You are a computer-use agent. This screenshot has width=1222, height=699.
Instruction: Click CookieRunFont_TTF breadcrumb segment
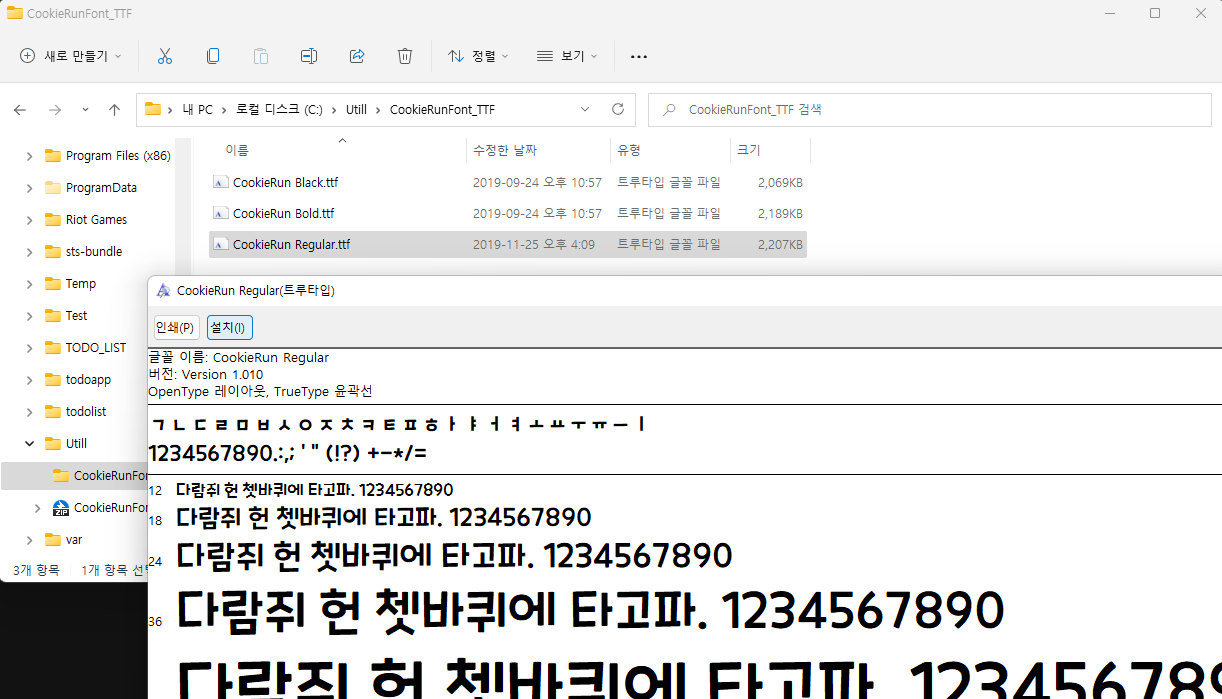pos(442,110)
